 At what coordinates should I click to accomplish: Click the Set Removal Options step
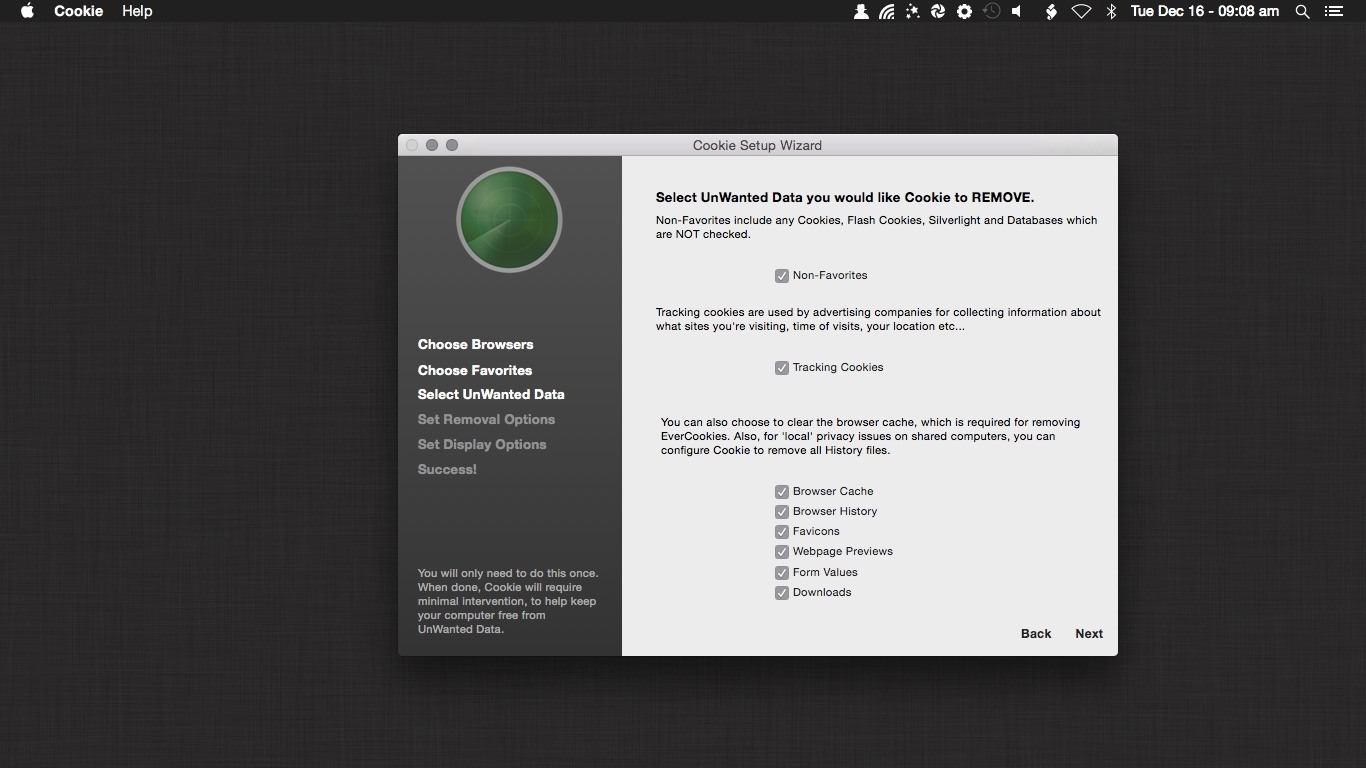pos(486,419)
